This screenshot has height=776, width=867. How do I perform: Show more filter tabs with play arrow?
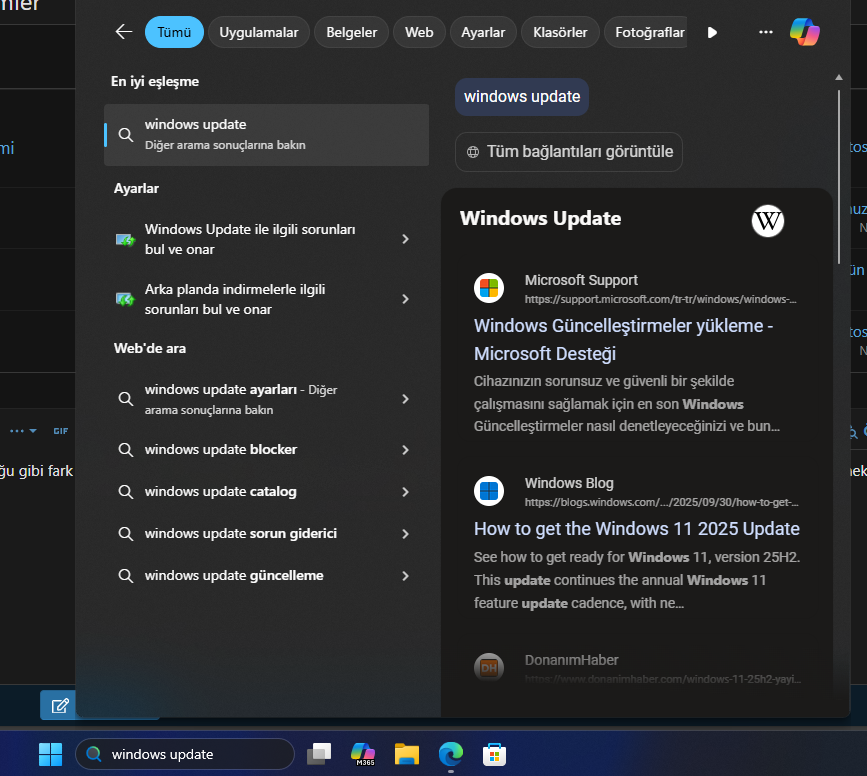pyautogui.click(x=712, y=33)
